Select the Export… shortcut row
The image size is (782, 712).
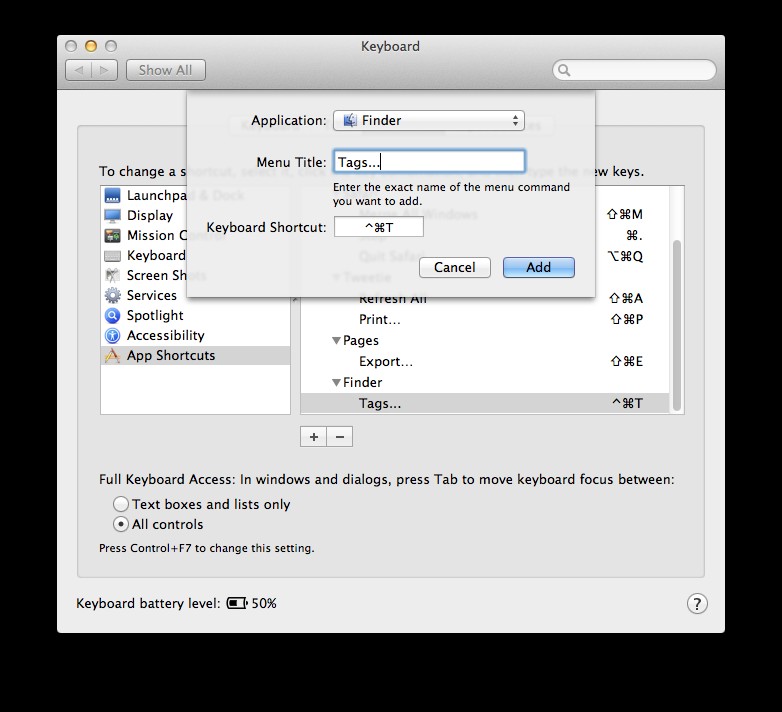tap(485, 361)
